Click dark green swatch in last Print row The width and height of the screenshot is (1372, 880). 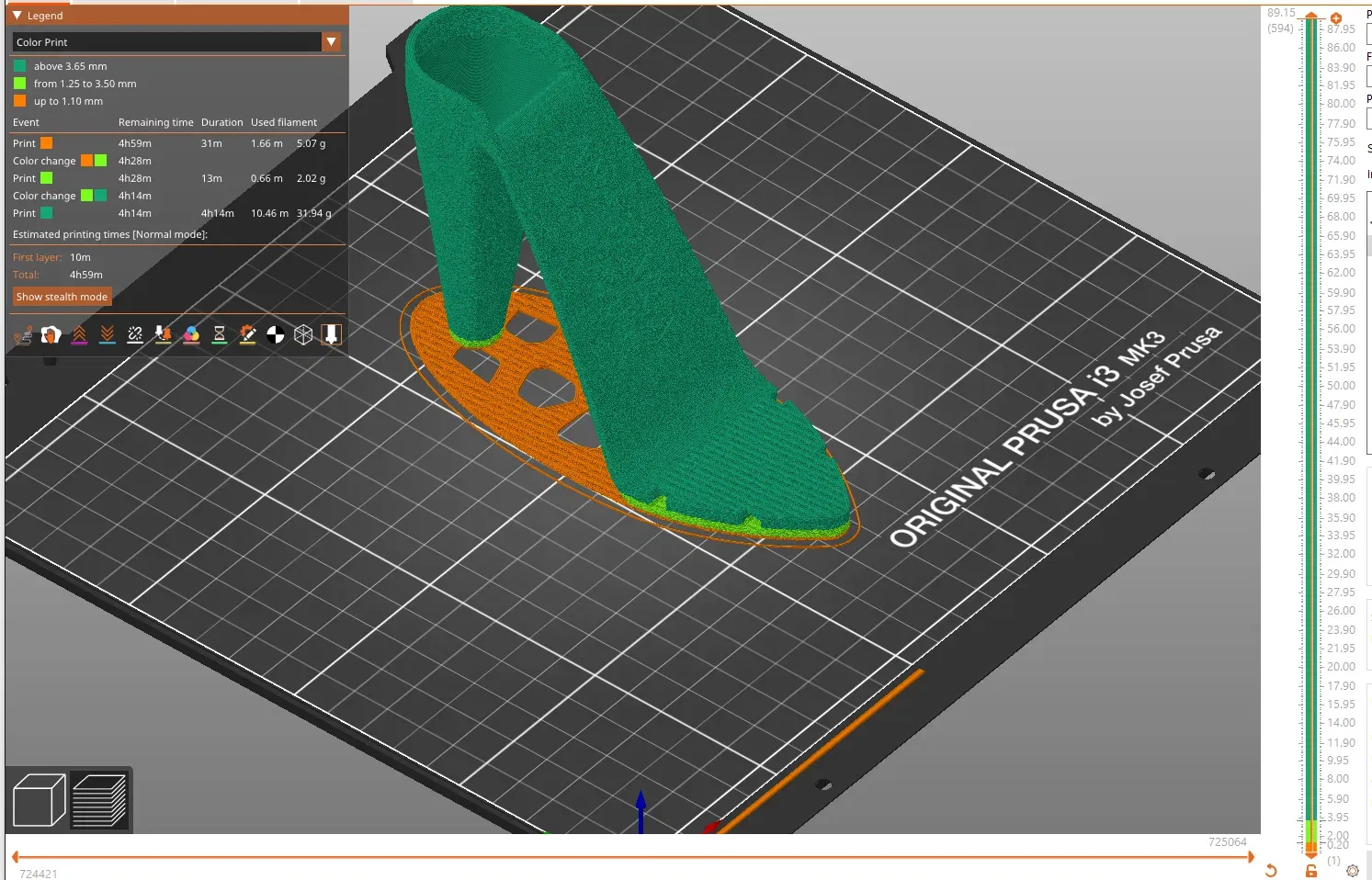coord(46,213)
